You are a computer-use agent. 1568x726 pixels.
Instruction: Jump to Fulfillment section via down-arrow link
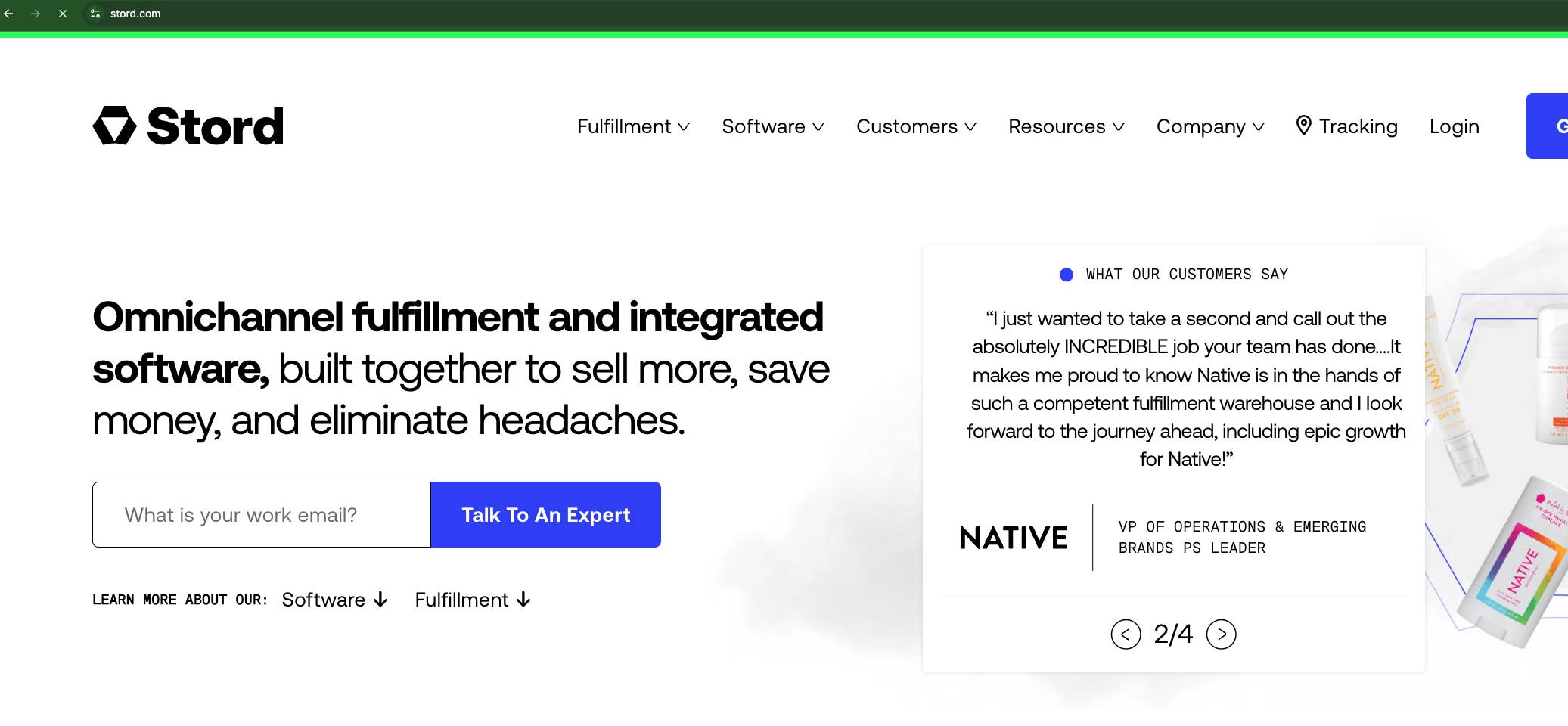(x=473, y=600)
